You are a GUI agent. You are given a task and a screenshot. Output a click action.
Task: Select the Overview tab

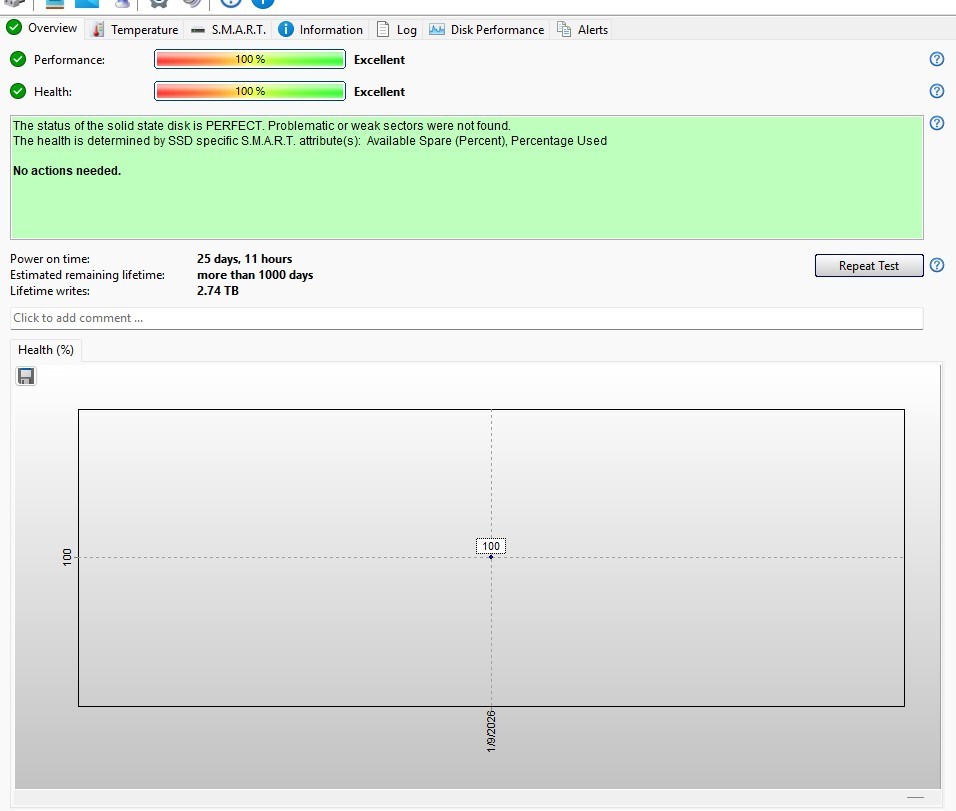point(42,28)
